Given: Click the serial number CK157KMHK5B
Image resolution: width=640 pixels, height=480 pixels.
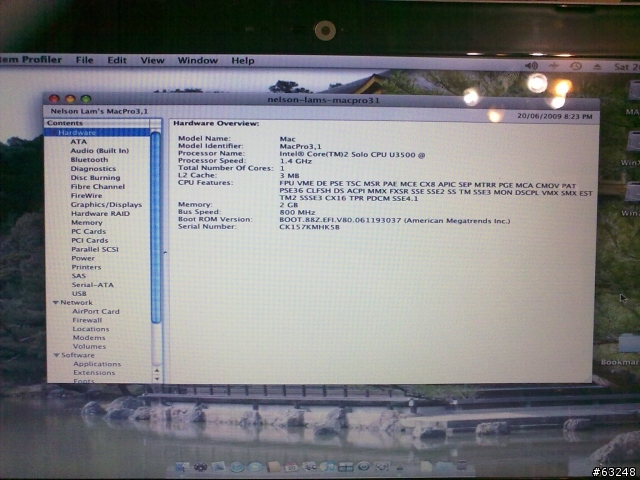Looking at the screenshot, I should 309,227.
